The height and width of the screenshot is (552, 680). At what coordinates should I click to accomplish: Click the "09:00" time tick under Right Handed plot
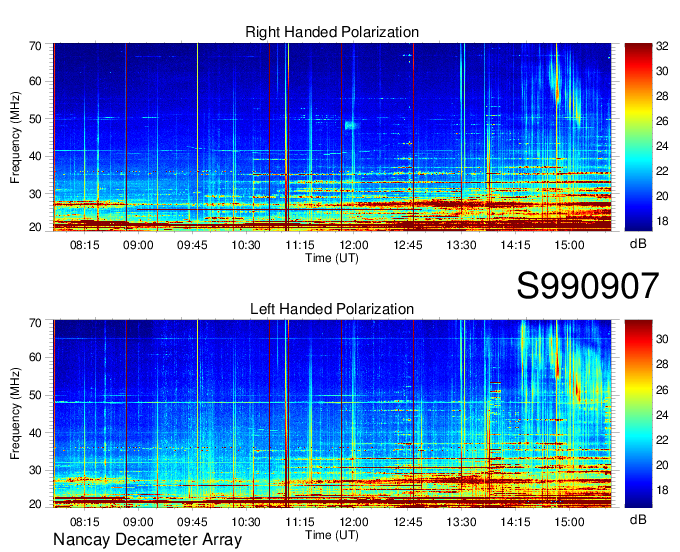pos(138,245)
